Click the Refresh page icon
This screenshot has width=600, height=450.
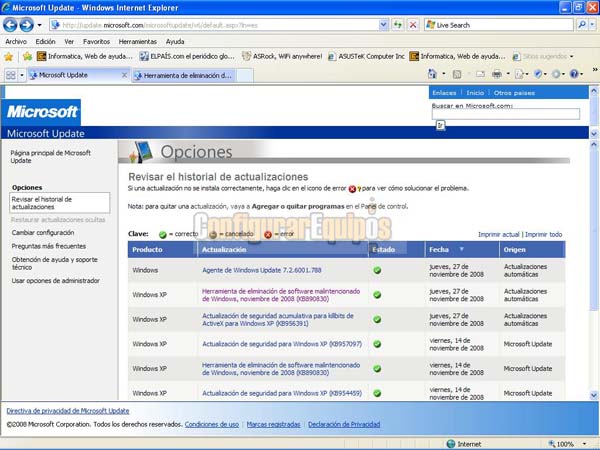tap(398, 25)
